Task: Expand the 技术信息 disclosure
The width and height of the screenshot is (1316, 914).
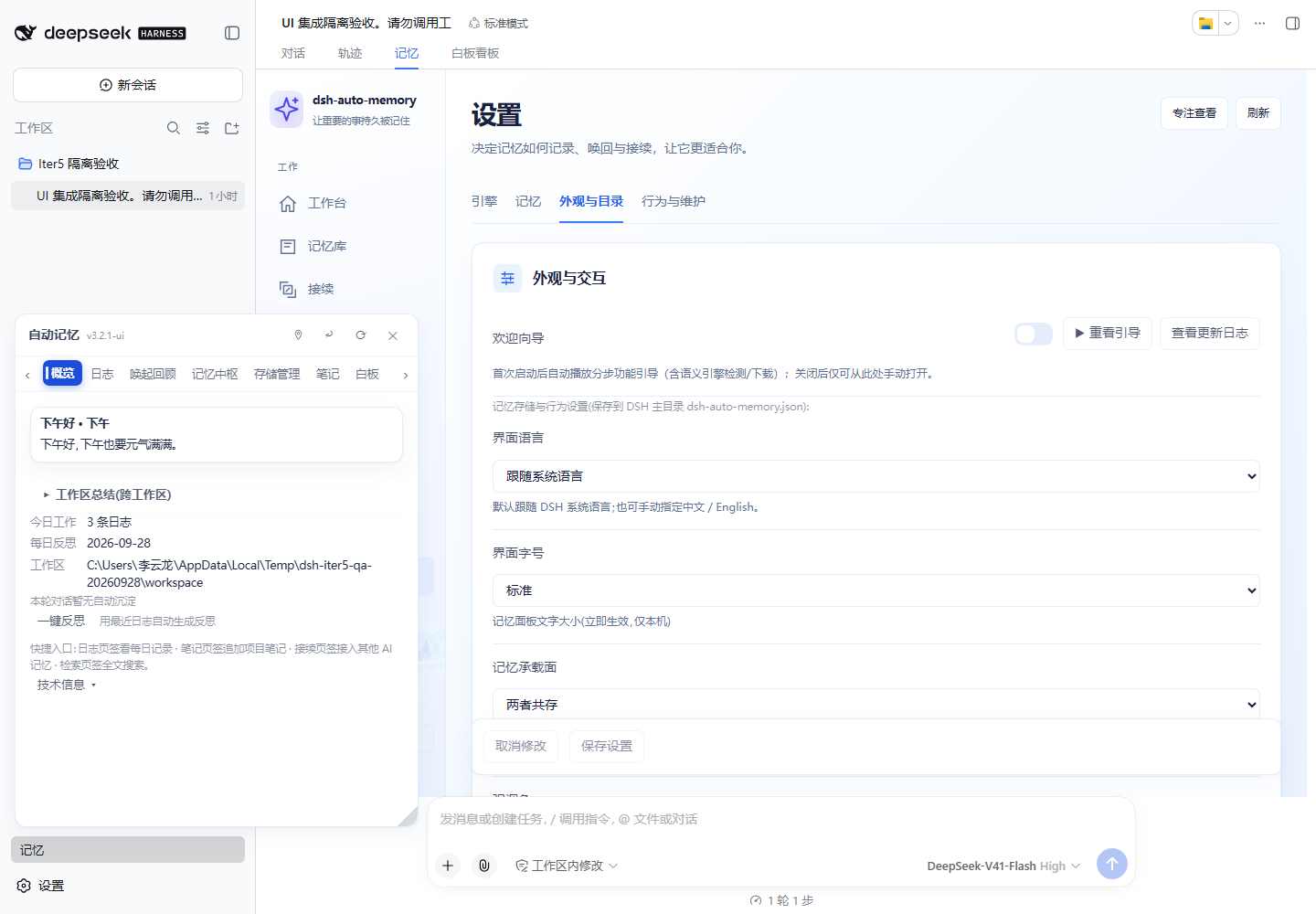Action: 67,685
